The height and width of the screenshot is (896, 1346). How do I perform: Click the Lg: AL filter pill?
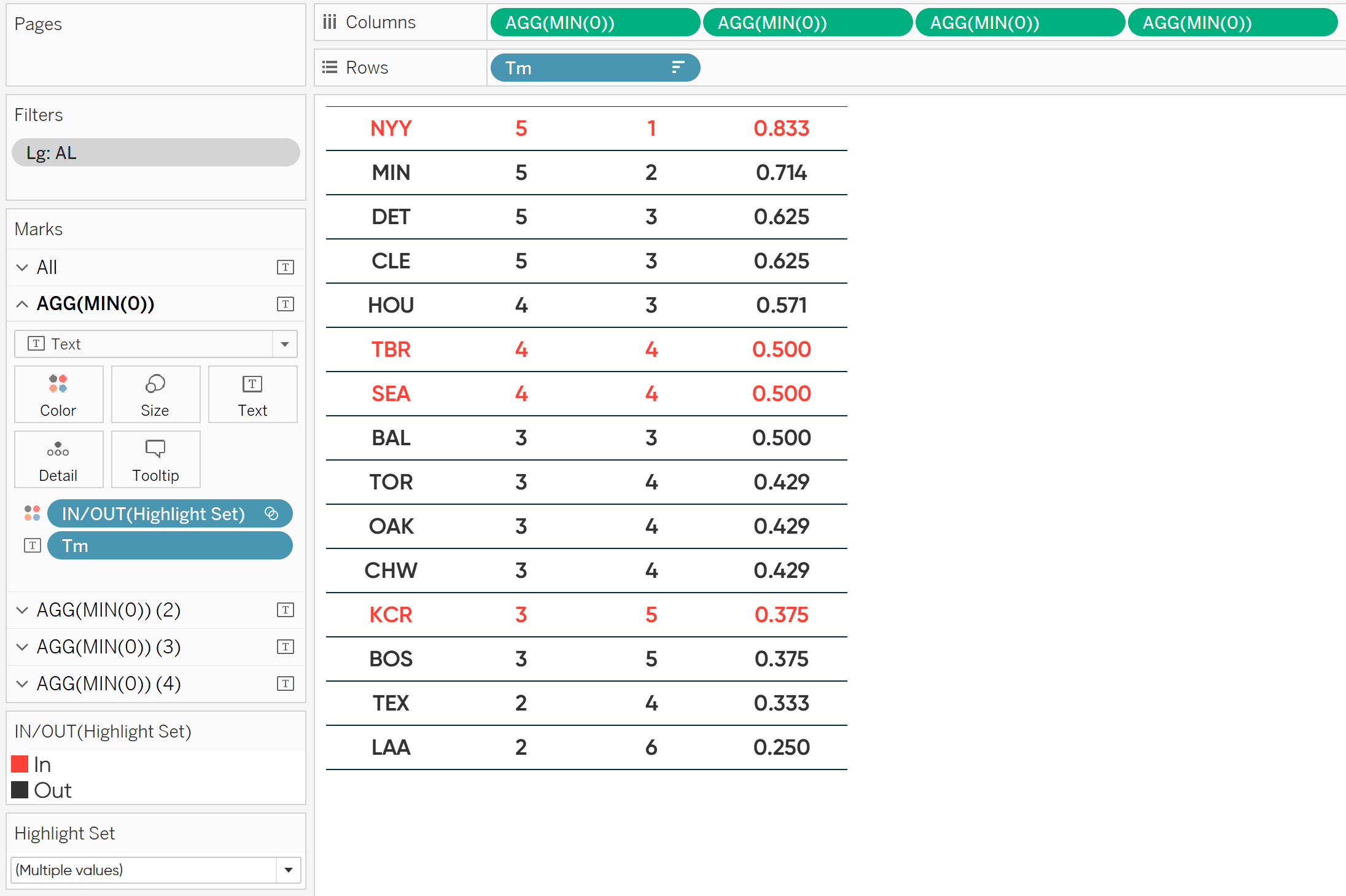pyautogui.click(x=155, y=152)
